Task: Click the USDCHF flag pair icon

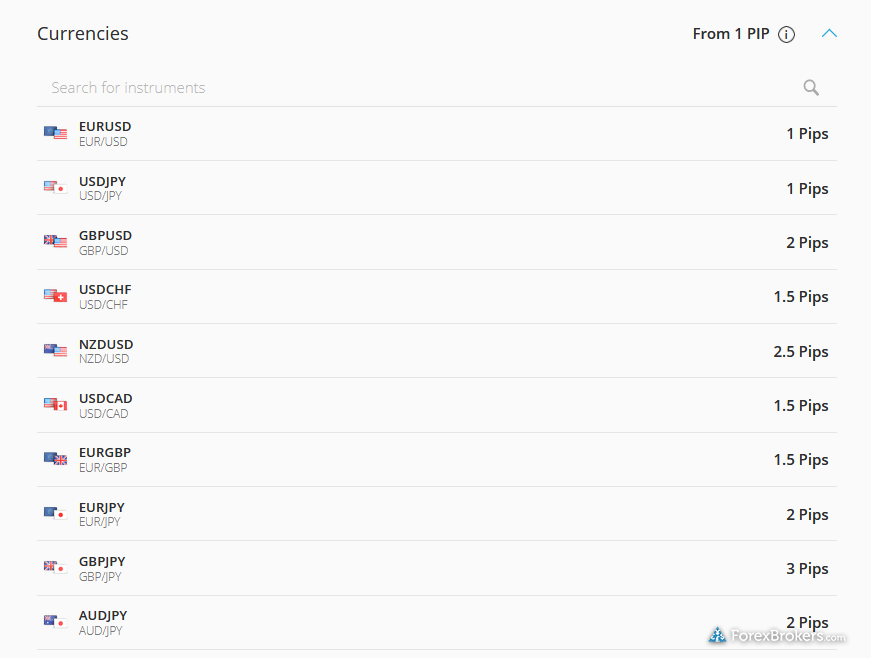Action: tap(56, 295)
